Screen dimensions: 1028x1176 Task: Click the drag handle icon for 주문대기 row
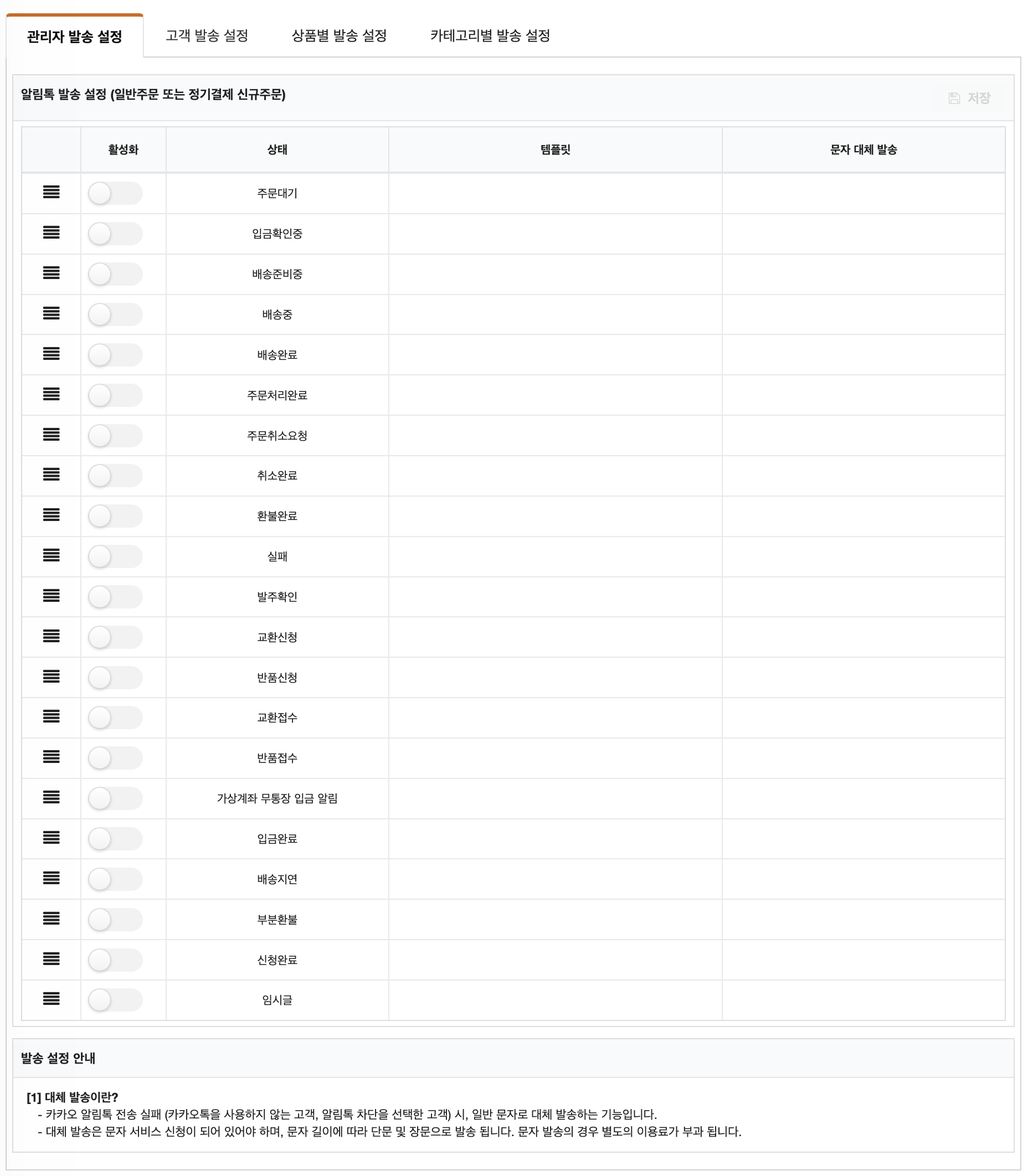coord(51,192)
